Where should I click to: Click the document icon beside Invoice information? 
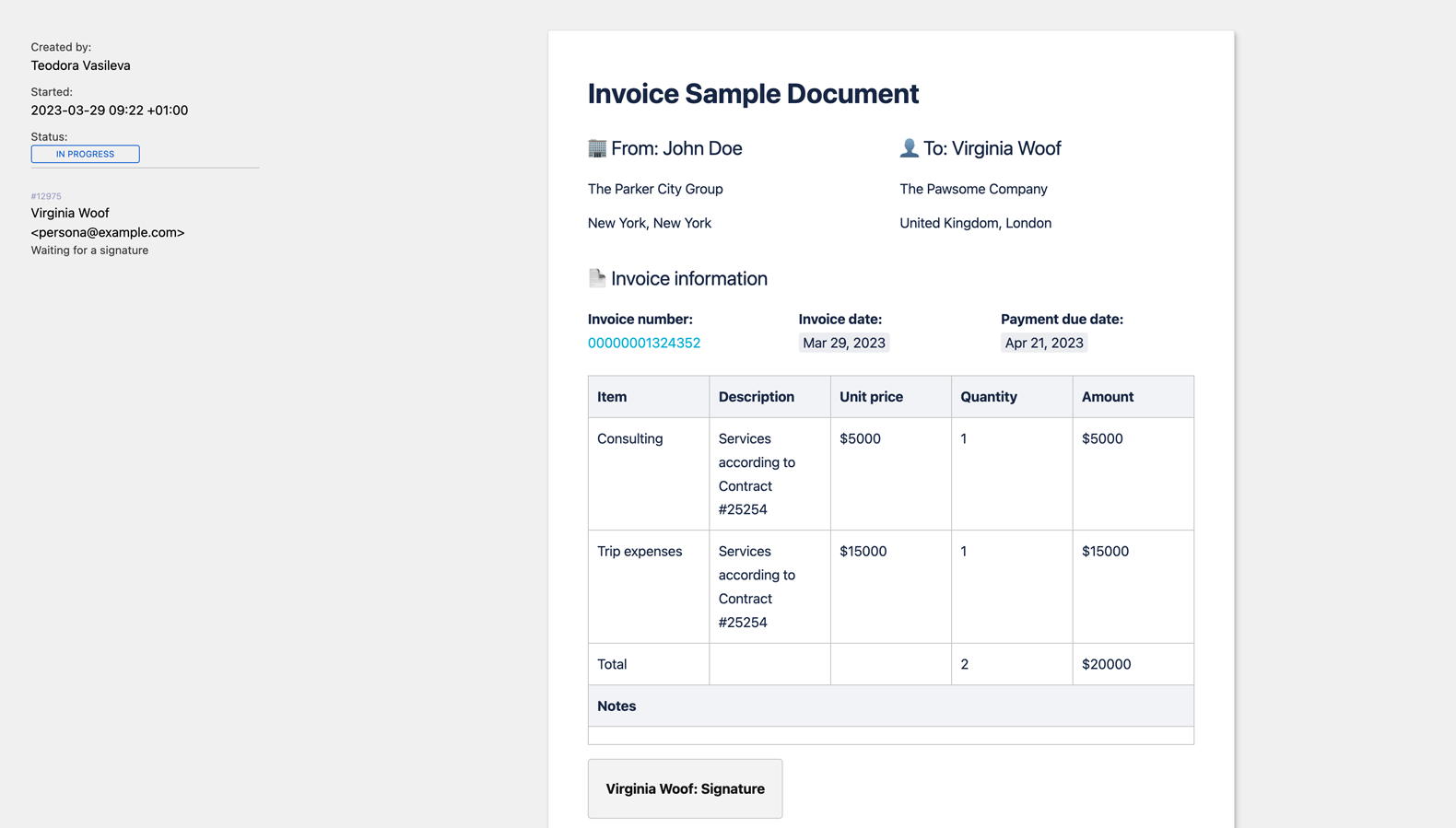tap(597, 278)
